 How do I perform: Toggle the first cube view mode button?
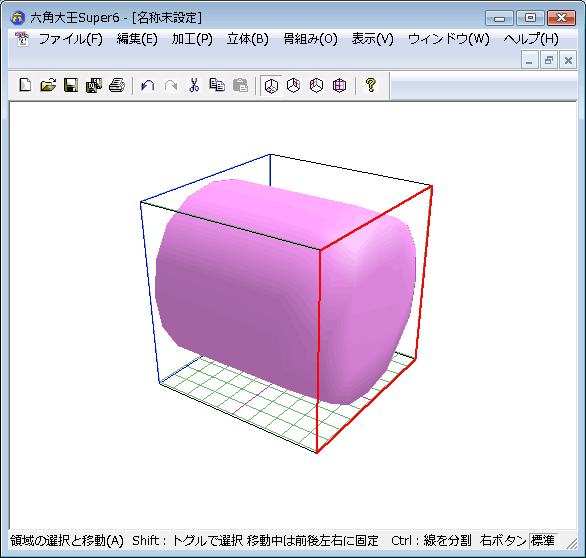[x=271, y=86]
